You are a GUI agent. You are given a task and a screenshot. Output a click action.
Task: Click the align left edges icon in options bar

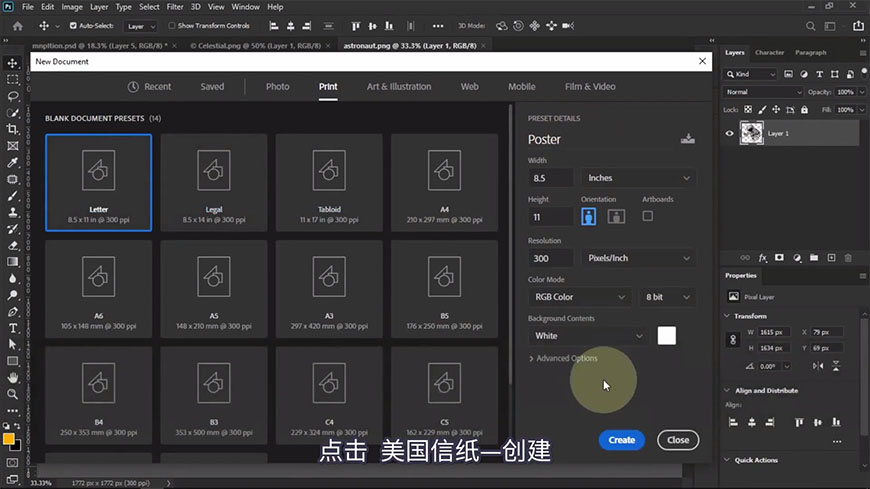coord(274,26)
